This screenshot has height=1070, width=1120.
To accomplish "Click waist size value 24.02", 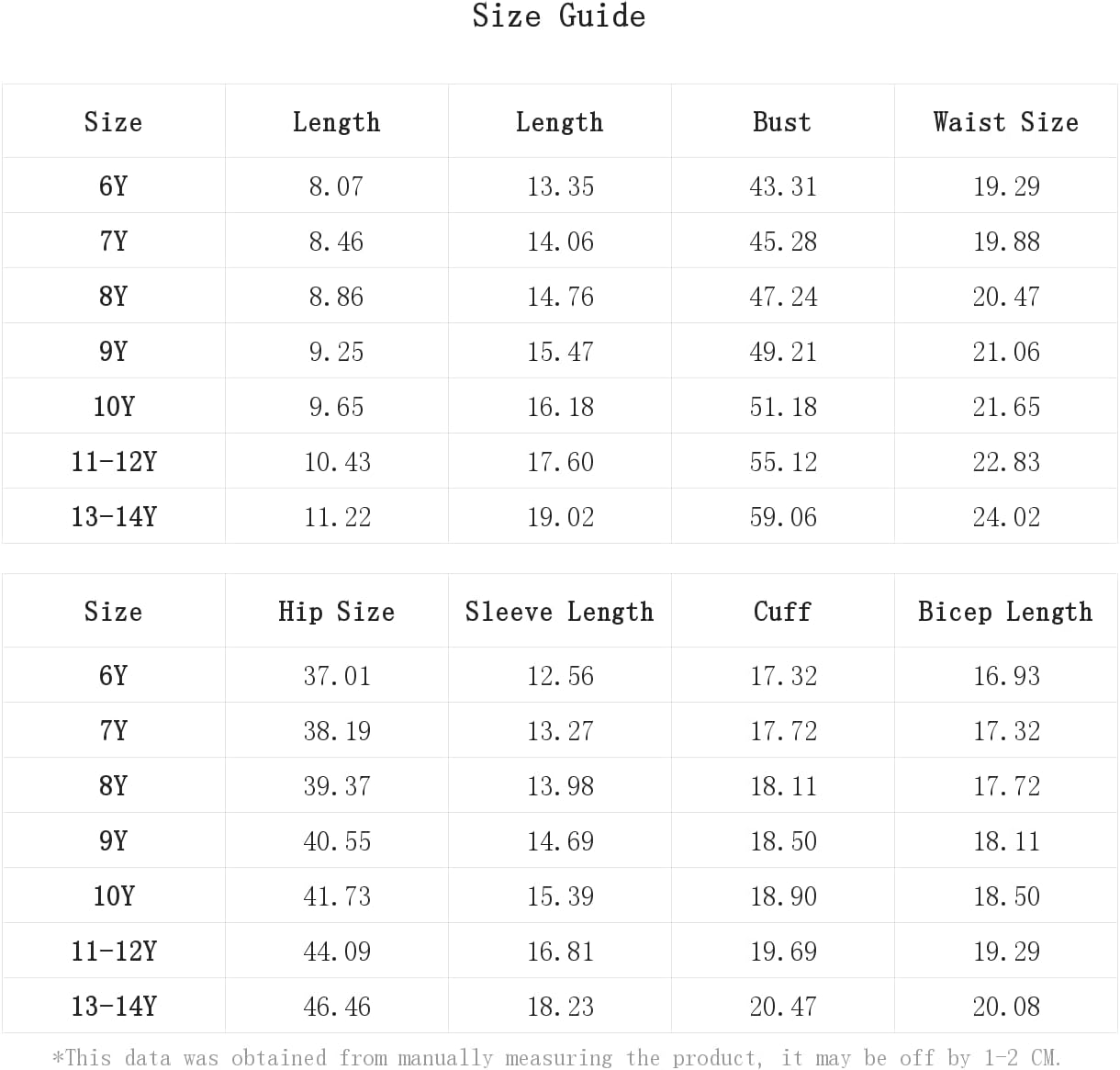I will point(1007,517).
